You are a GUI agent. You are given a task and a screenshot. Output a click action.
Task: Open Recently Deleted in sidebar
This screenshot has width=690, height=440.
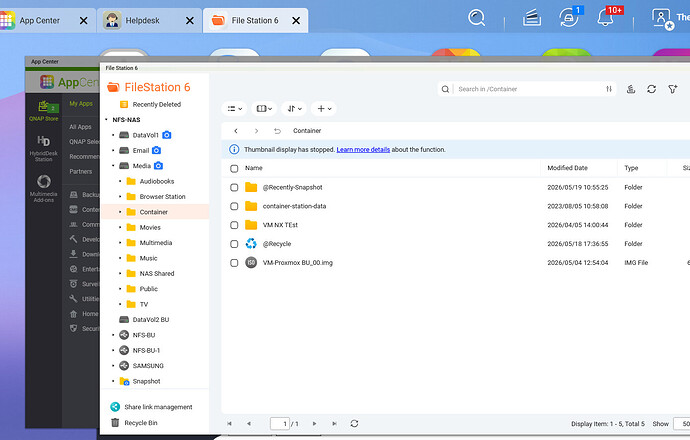pos(150,105)
